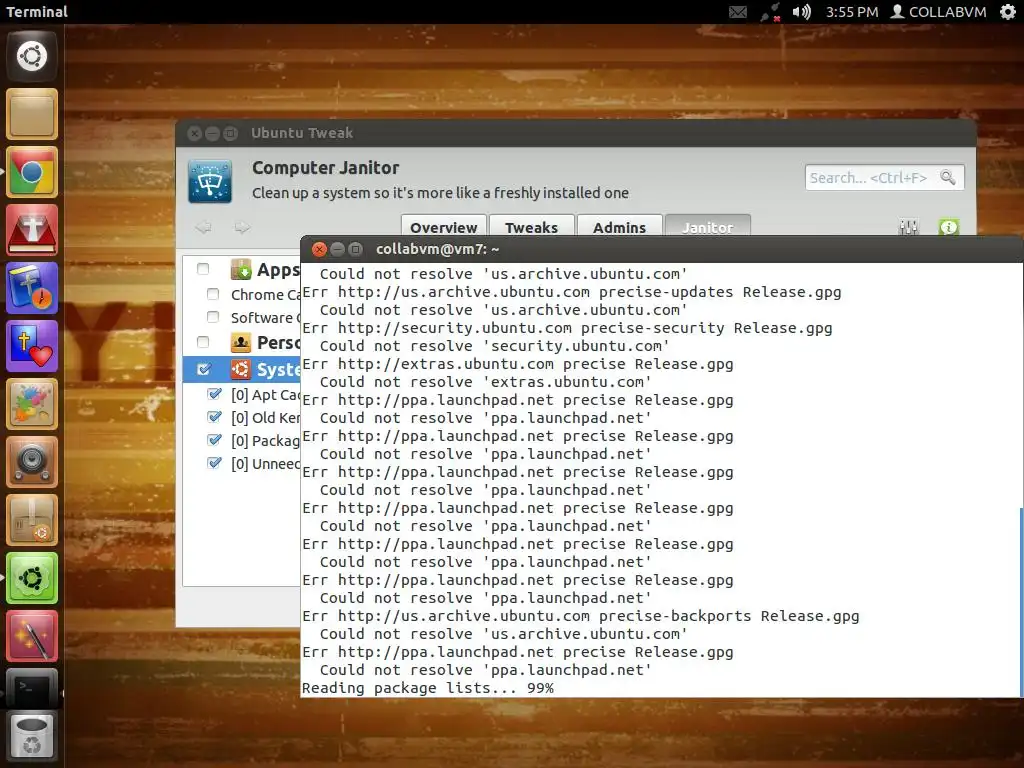Click the search magnifier in Ubuntu Tweak
The height and width of the screenshot is (768, 1024).
point(948,177)
